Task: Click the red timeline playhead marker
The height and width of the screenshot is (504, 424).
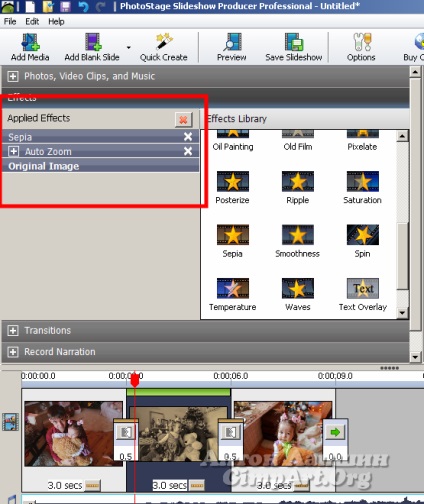Action: pyautogui.click(x=134, y=380)
